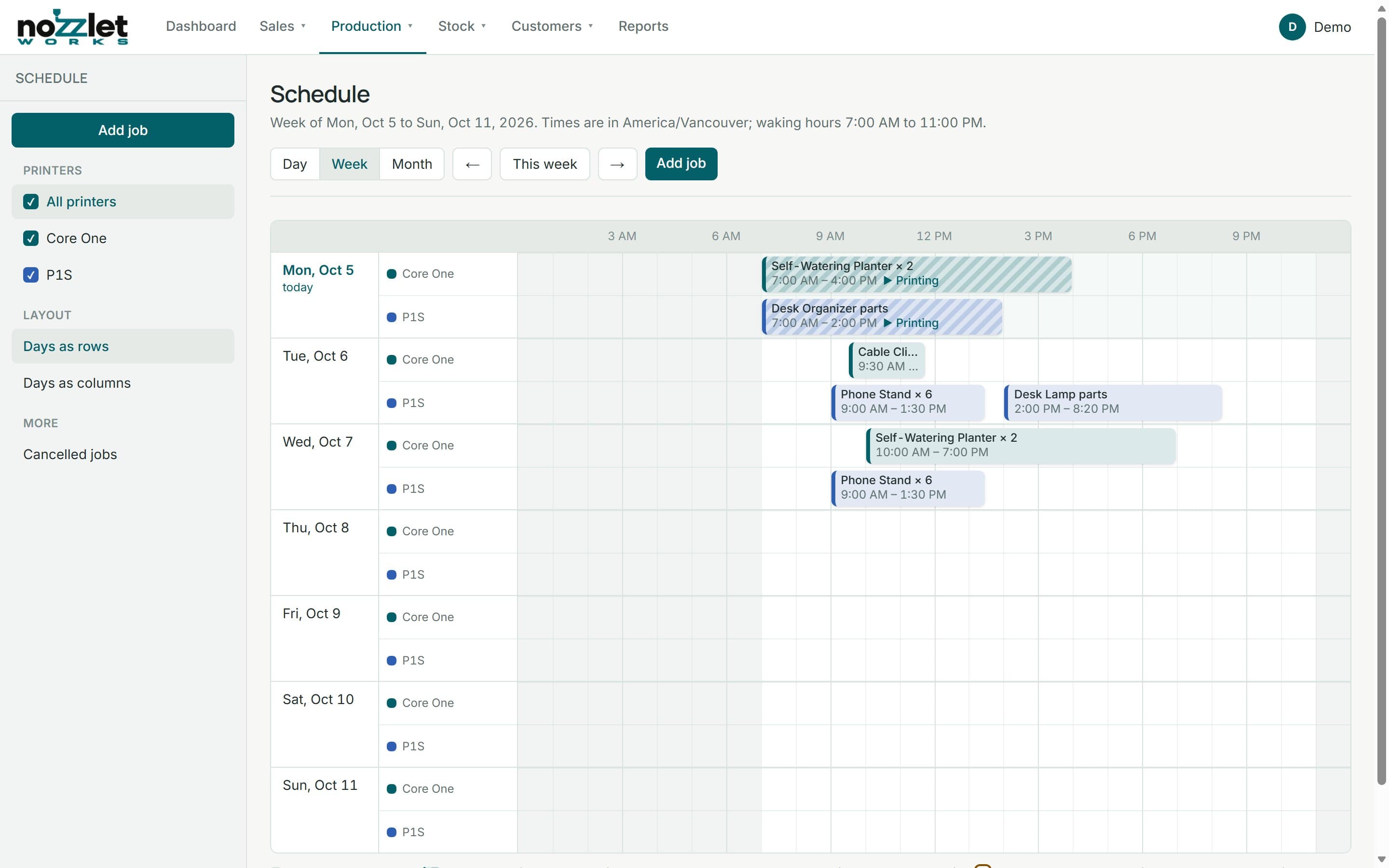Click the Sat, Oct 10 day label

point(318,699)
